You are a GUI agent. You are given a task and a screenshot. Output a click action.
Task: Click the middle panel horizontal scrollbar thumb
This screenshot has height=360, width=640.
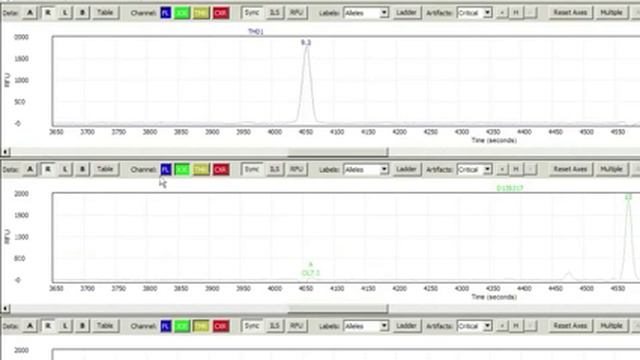coord(338,309)
